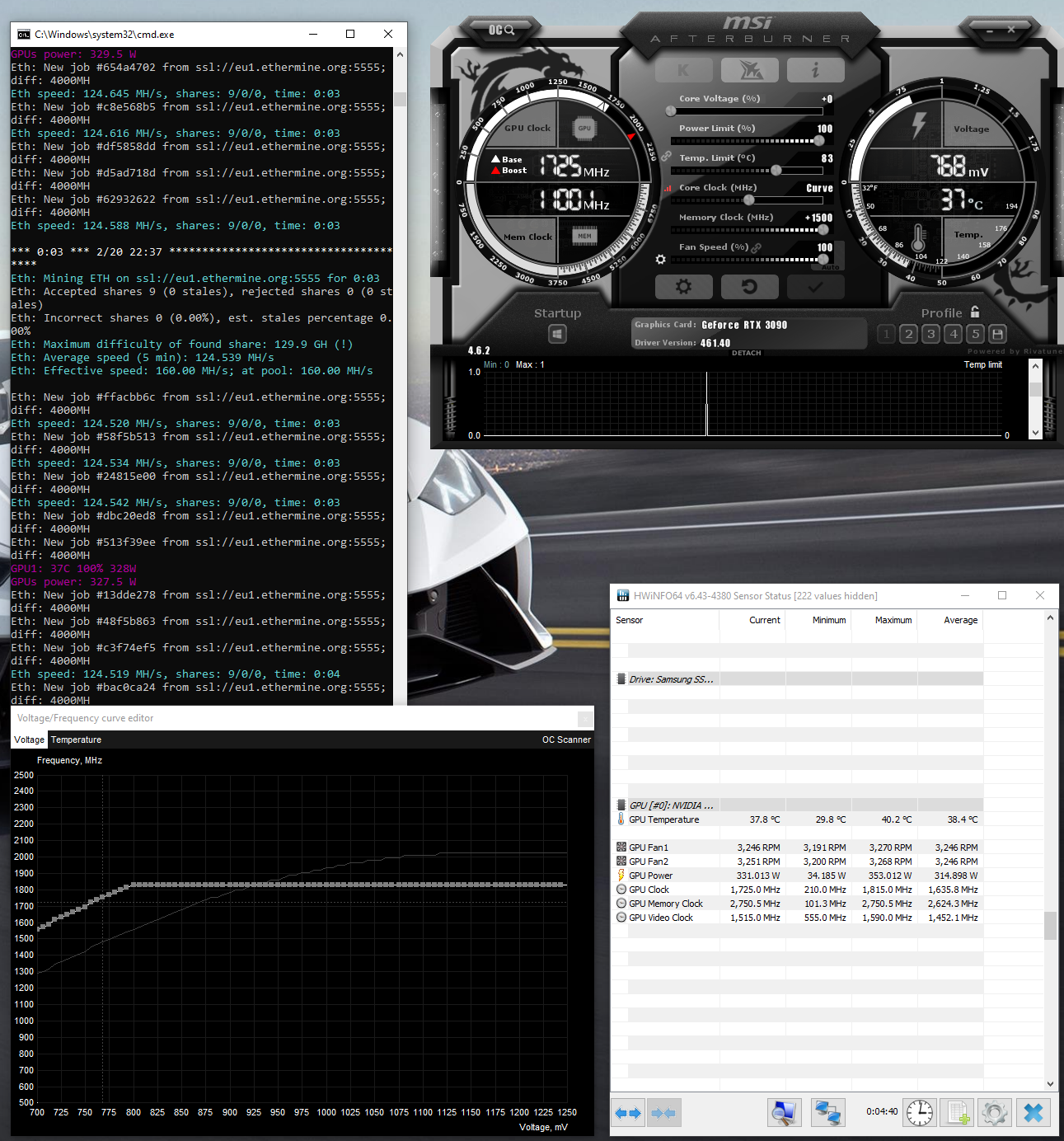Select Afterburner profile slot 4

click(x=954, y=334)
